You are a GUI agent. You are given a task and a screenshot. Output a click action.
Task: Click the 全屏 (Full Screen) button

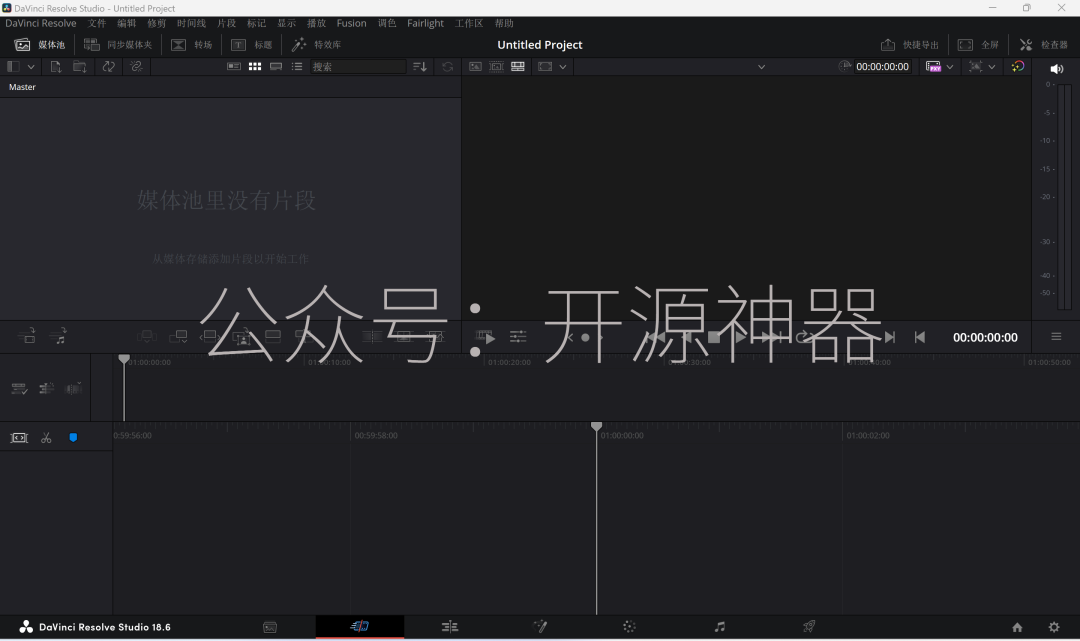tap(978, 45)
